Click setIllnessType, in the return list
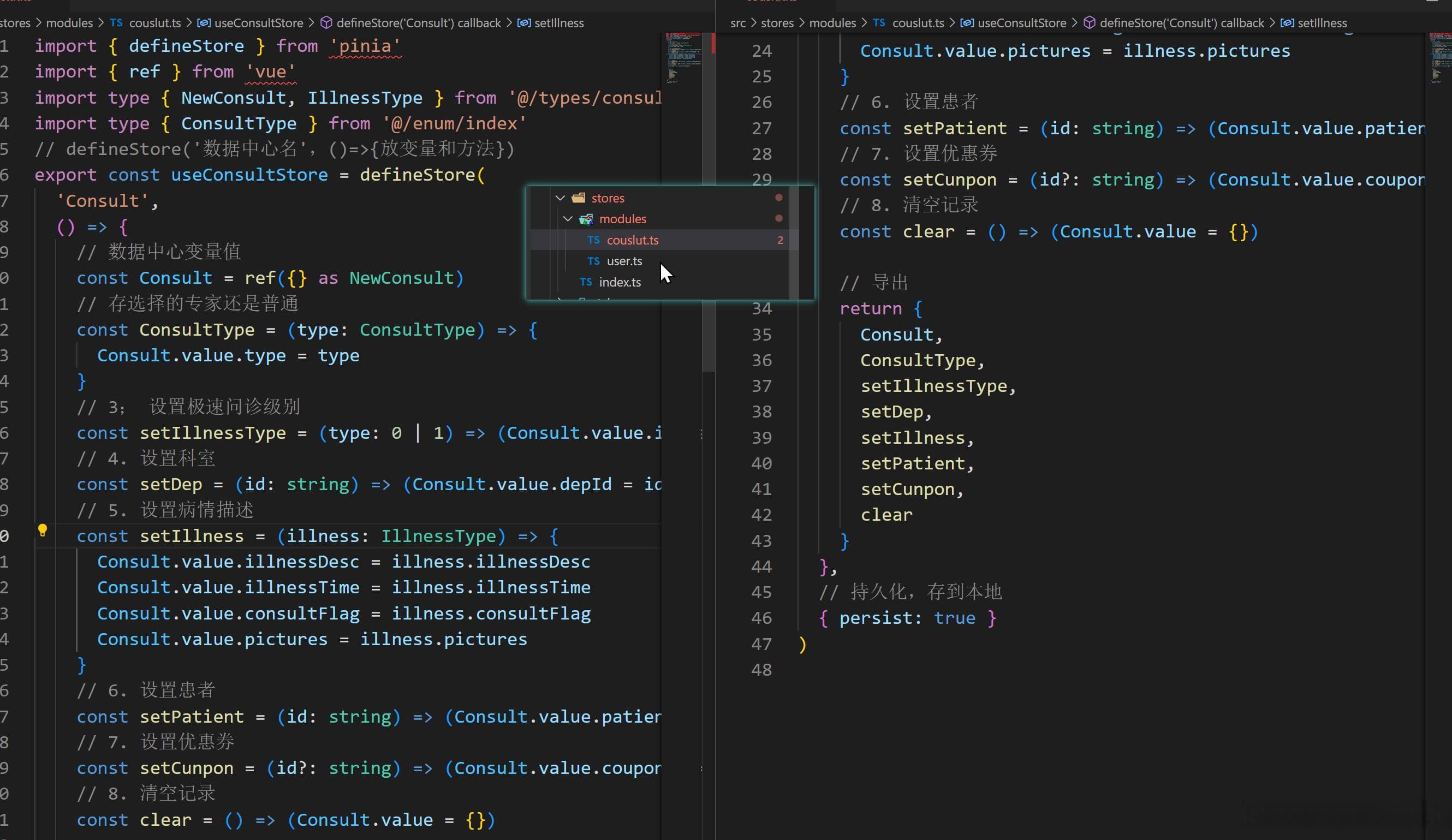Viewport: 1452px width, 840px height. pos(938,386)
